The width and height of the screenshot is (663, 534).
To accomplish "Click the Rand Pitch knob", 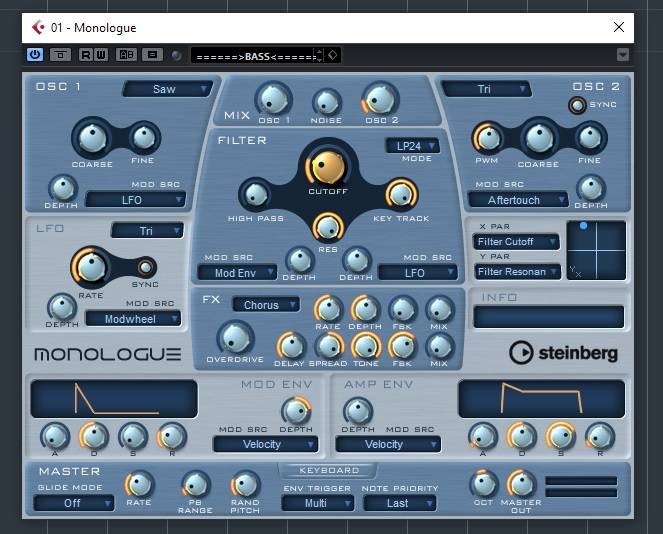I will (x=245, y=485).
